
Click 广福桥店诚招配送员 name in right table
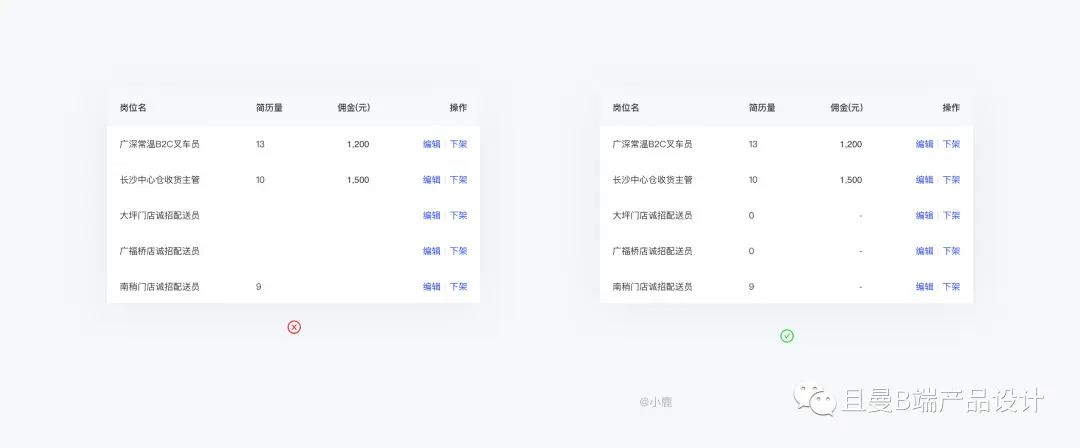pos(652,251)
